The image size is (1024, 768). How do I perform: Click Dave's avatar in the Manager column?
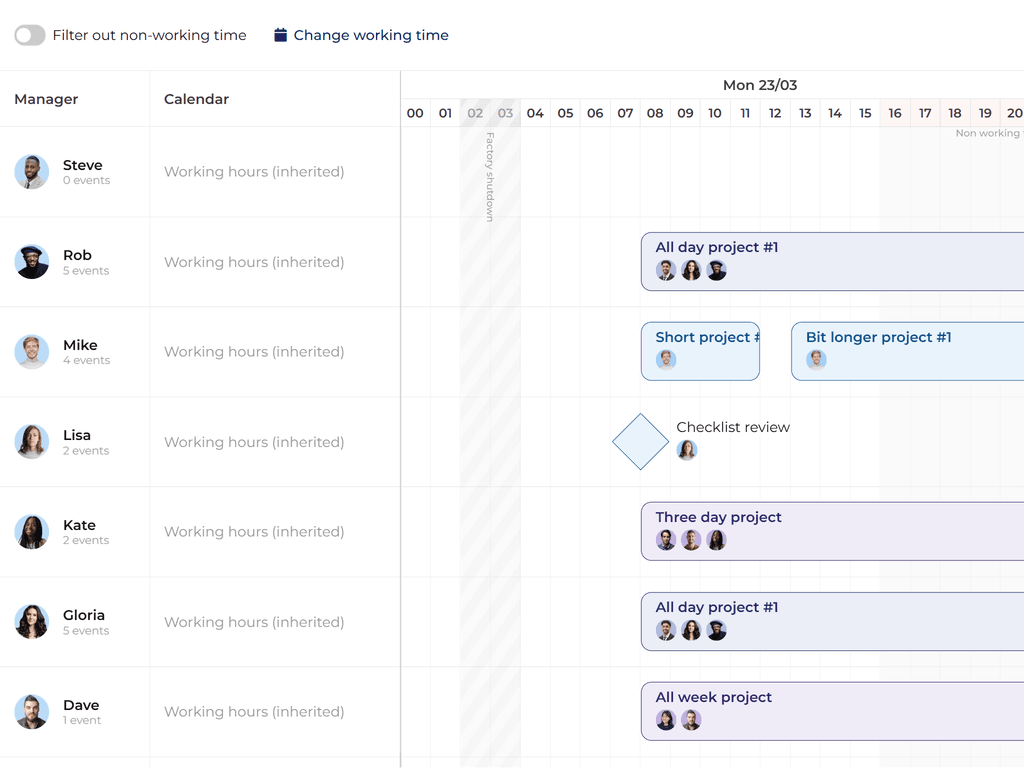tap(31, 711)
